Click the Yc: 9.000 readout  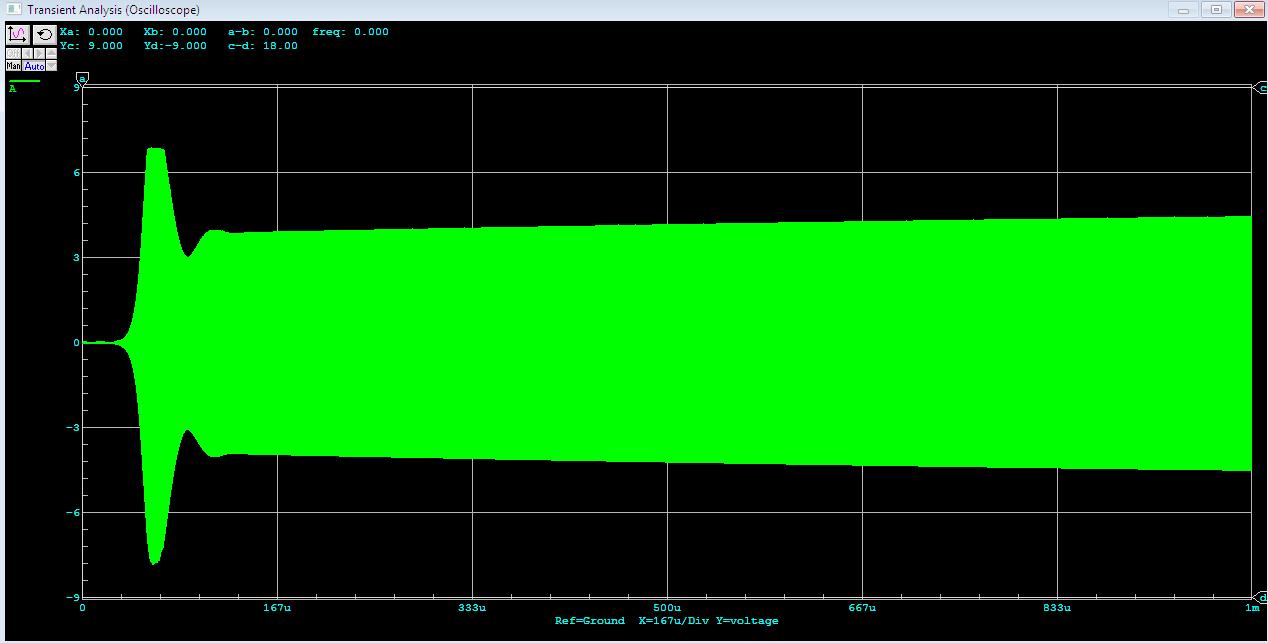pos(91,46)
